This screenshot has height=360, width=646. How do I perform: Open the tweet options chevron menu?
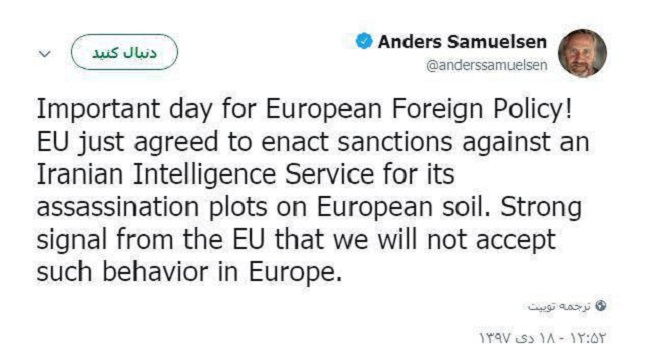[x=44, y=54]
